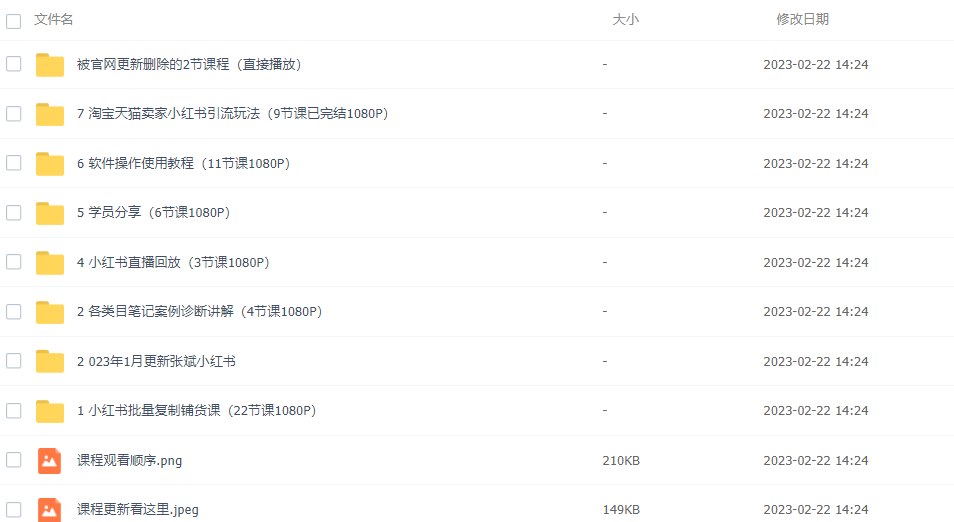The width and height of the screenshot is (954, 522).
Task: Open folder icon for 6 软件操作使用教程
Action: pos(50,164)
